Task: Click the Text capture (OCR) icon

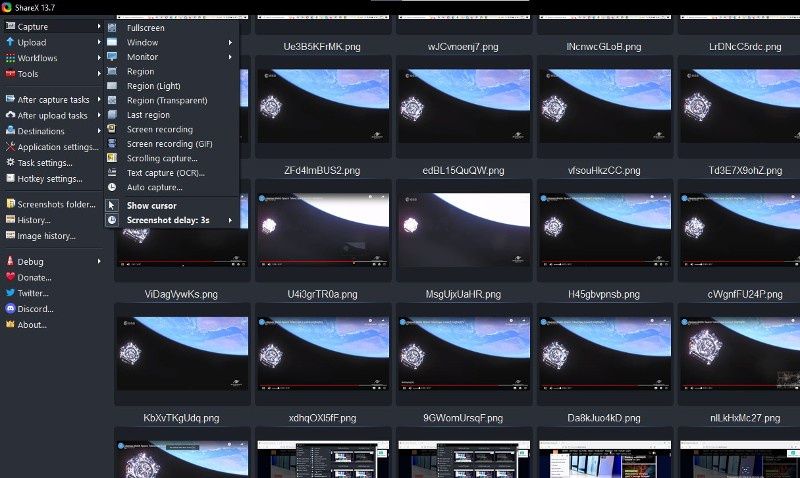Action: (112, 172)
